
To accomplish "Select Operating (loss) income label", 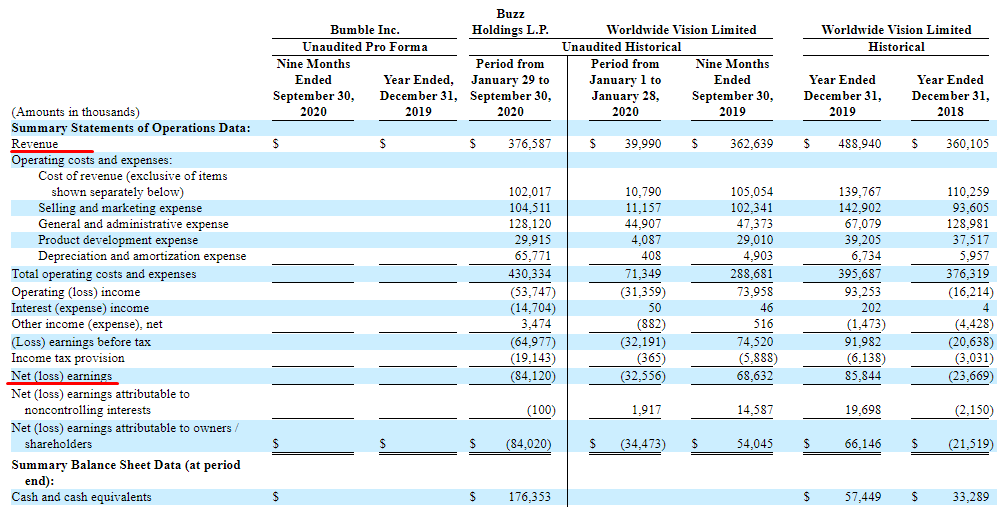I will 76,292.
